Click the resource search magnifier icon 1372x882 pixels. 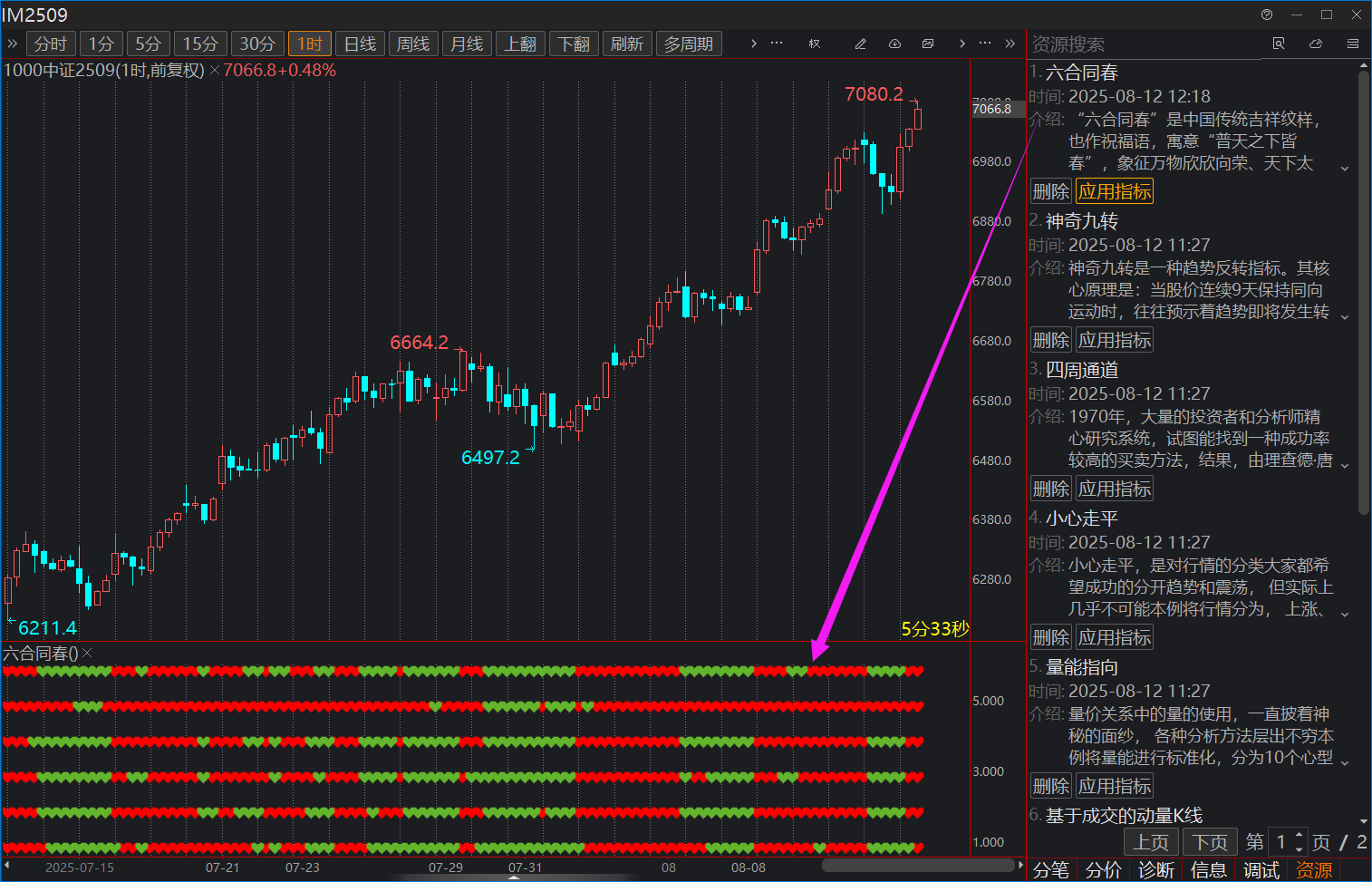point(1279,44)
